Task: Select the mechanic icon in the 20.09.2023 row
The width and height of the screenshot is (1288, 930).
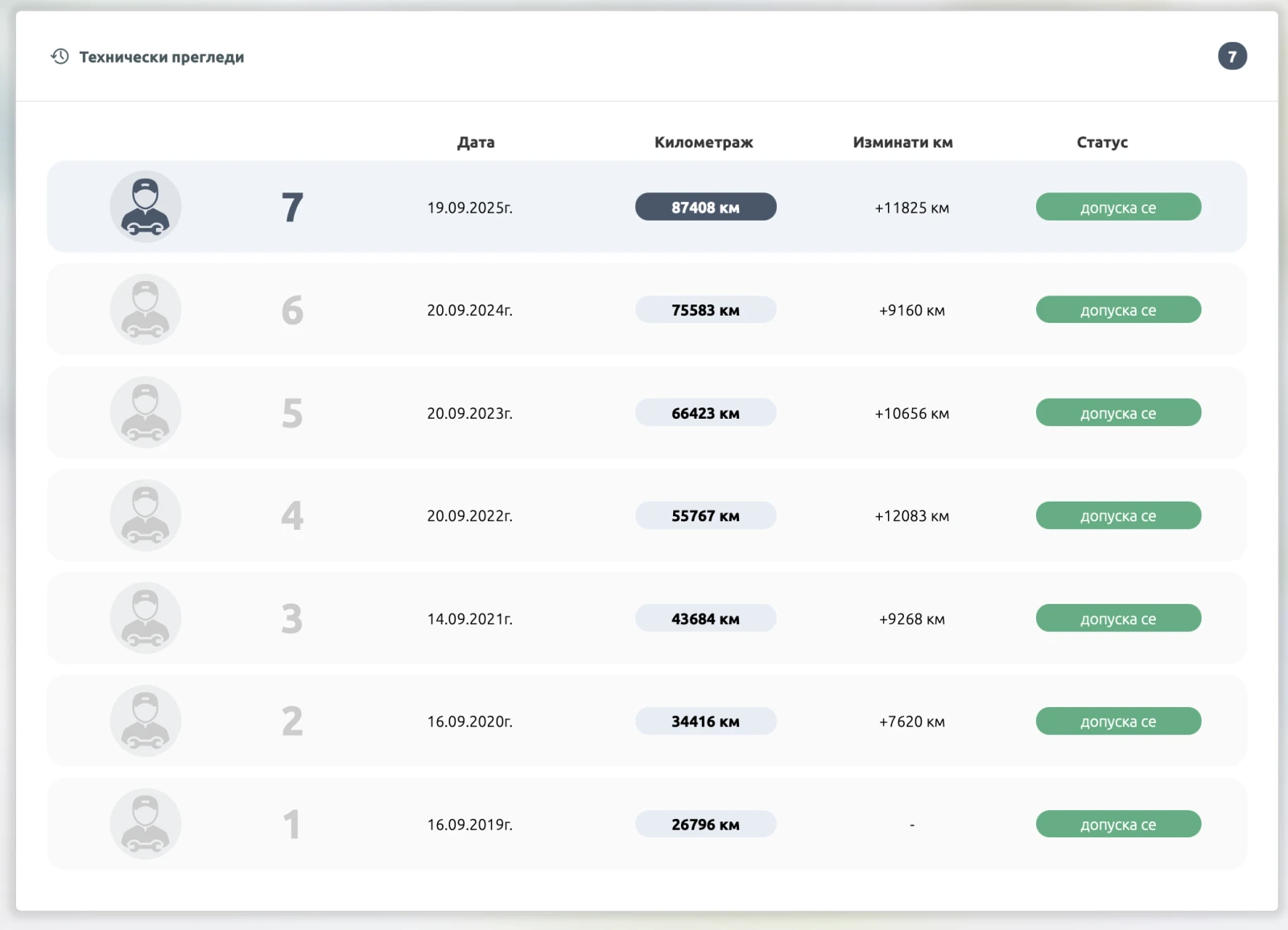Action: pyautogui.click(x=146, y=412)
